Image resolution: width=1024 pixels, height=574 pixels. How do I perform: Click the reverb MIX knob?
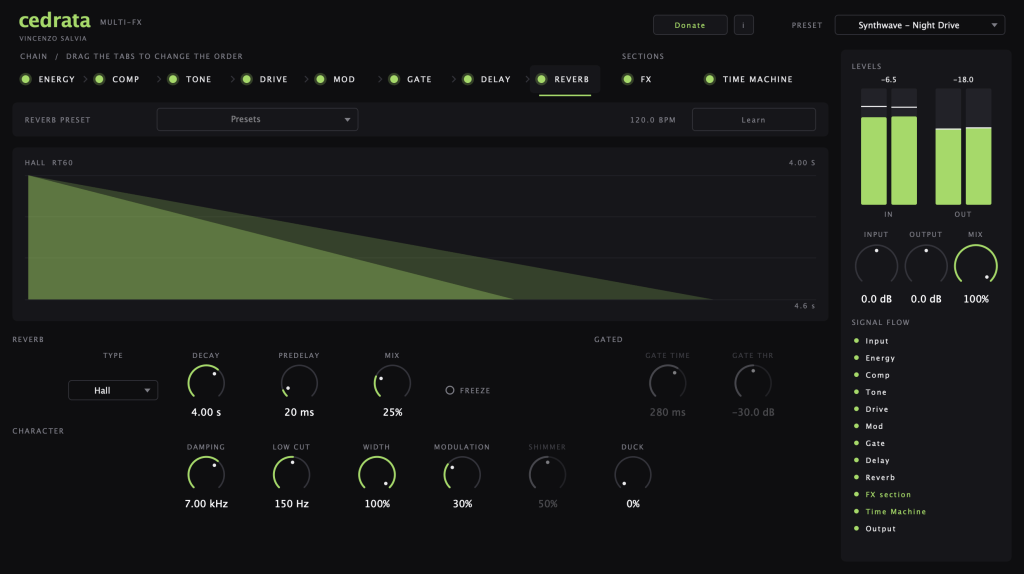click(392, 383)
